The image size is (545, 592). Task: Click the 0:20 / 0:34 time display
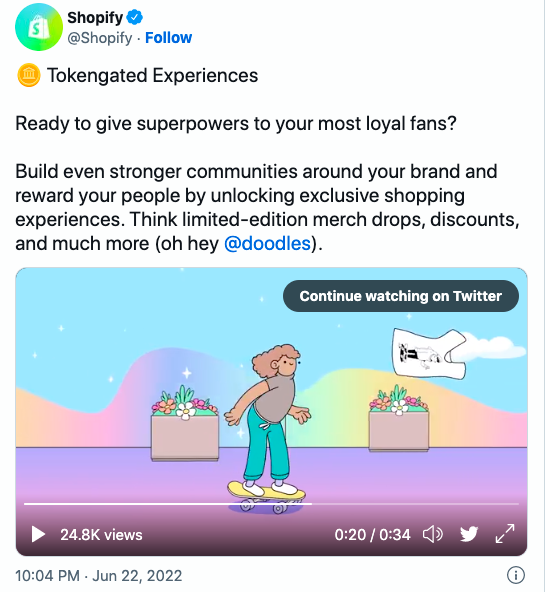click(x=372, y=535)
